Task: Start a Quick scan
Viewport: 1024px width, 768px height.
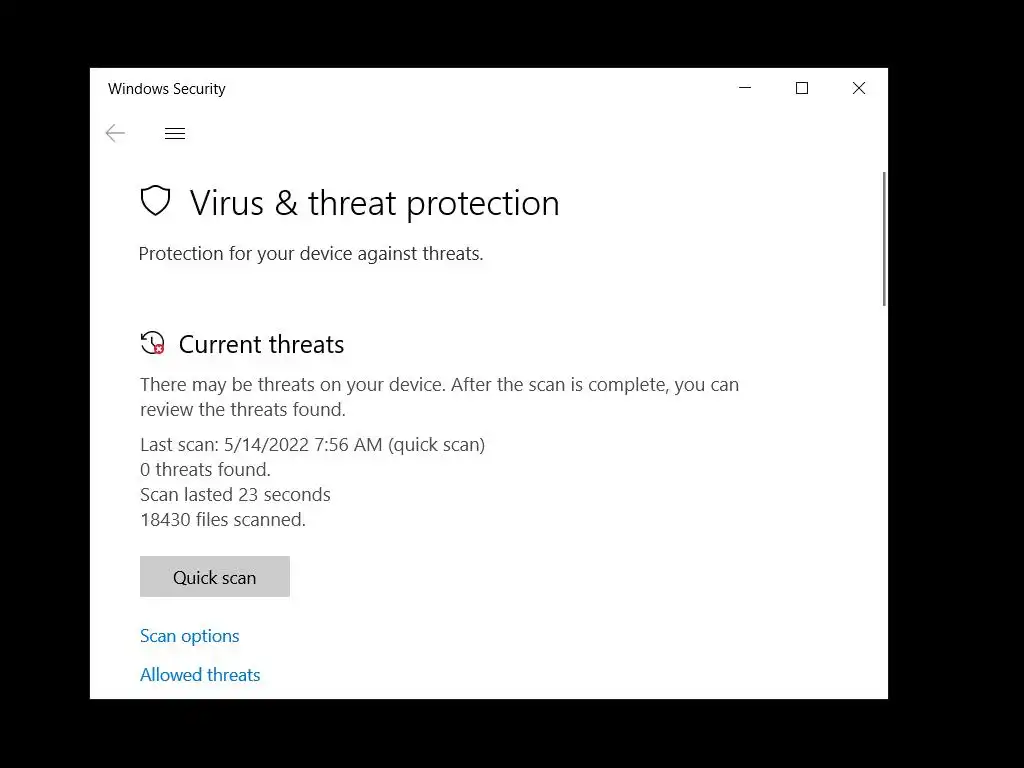Action: [x=215, y=577]
